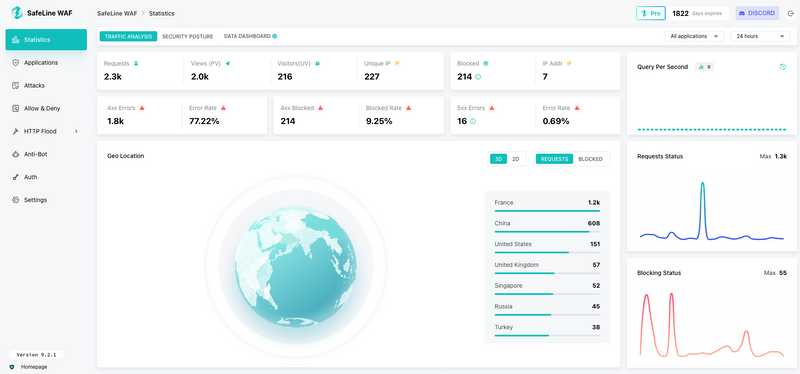Open Settings gear in the sidebar

[x=15, y=200]
